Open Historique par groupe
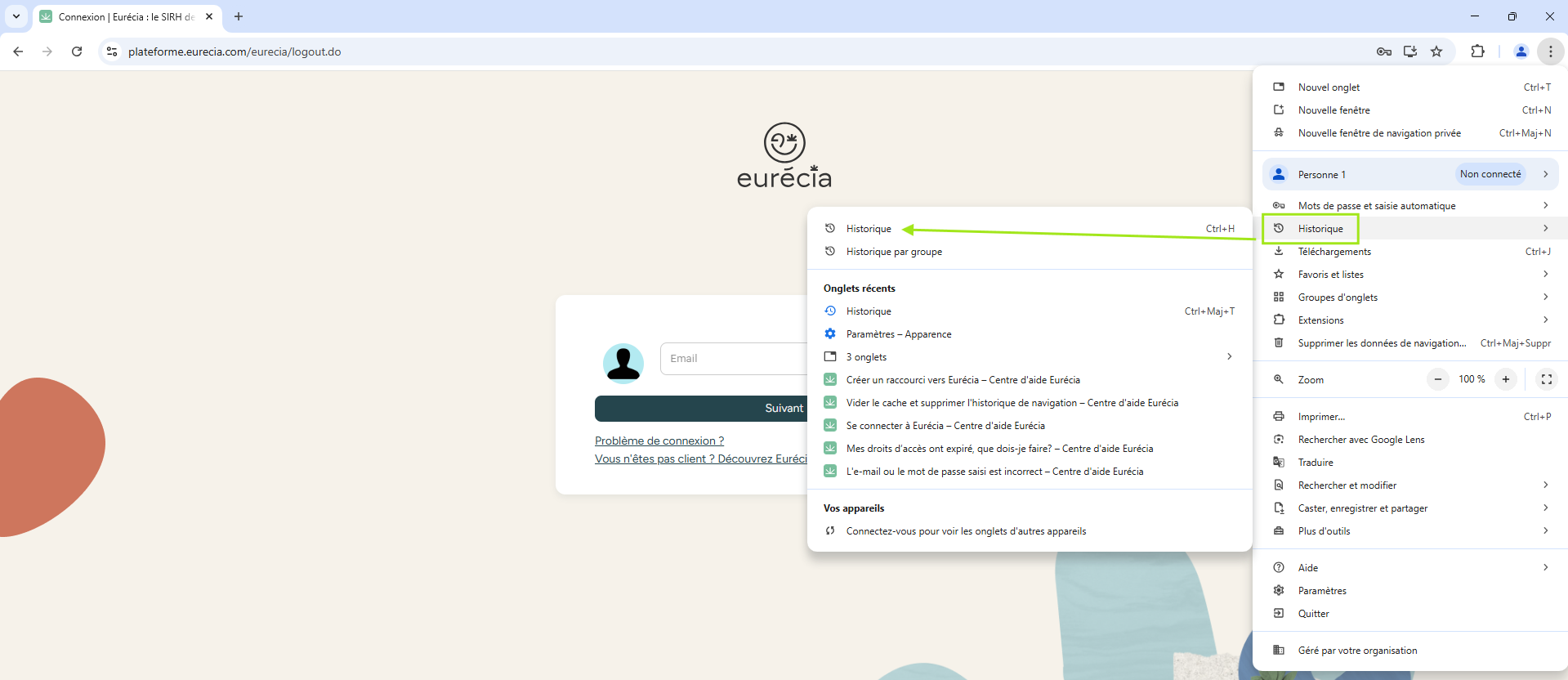 [x=1030, y=252]
